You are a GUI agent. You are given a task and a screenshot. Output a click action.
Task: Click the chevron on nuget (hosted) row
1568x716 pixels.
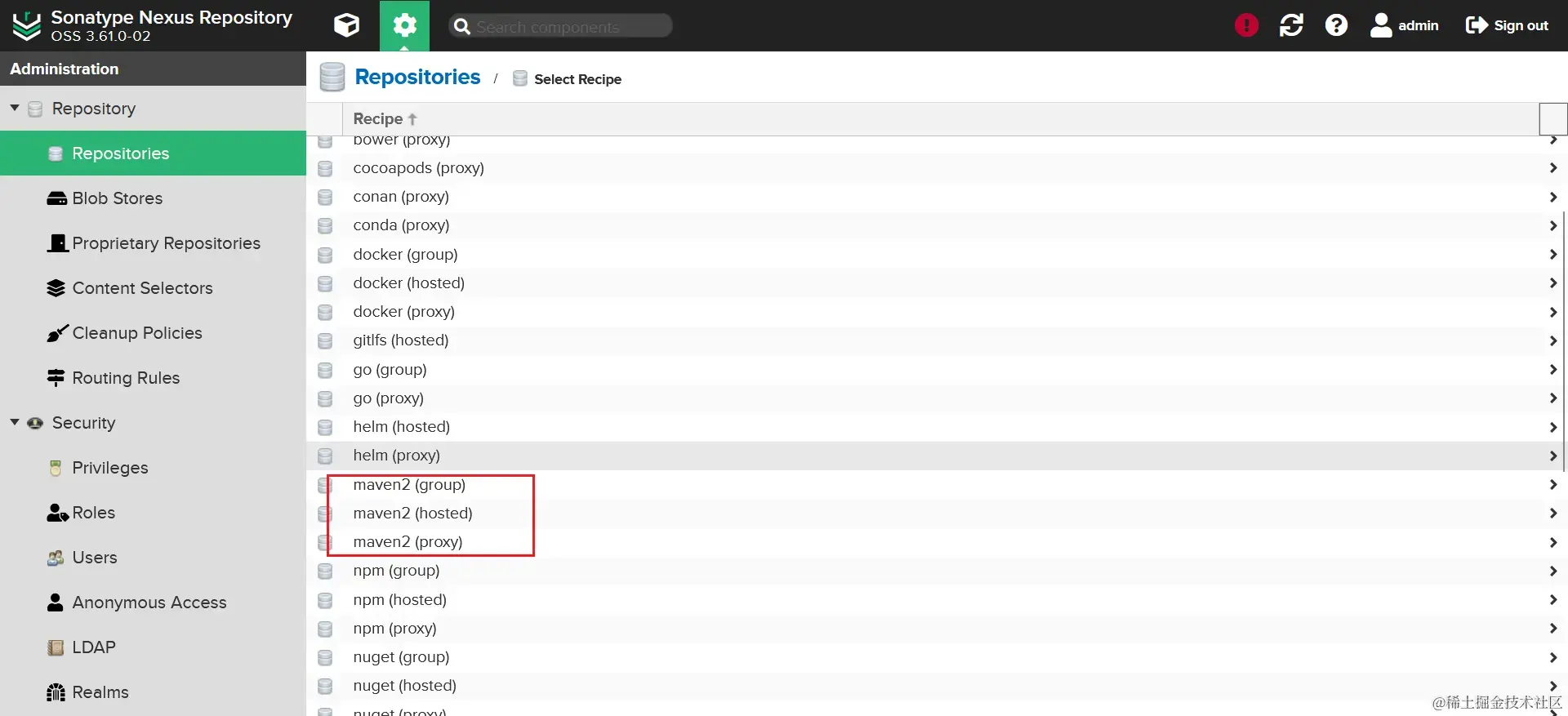pyautogui.click(x=1552, y=686)
